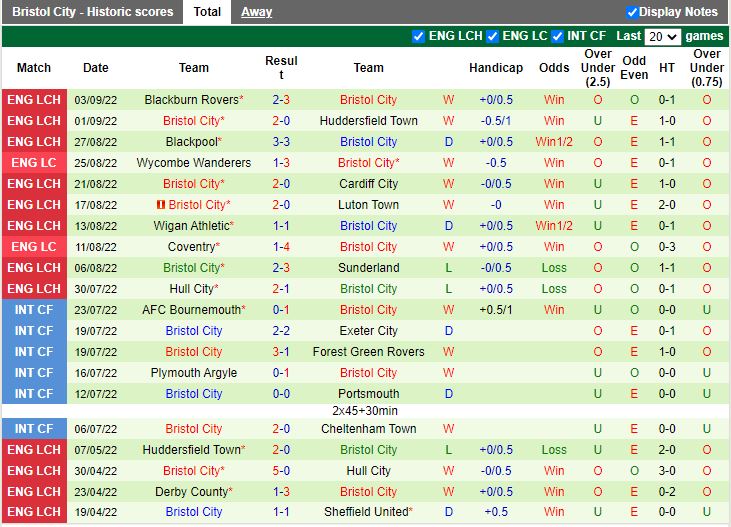
Task: Click the 2x45+30min note
Action: pyautogui.click(x=365, y=411)
